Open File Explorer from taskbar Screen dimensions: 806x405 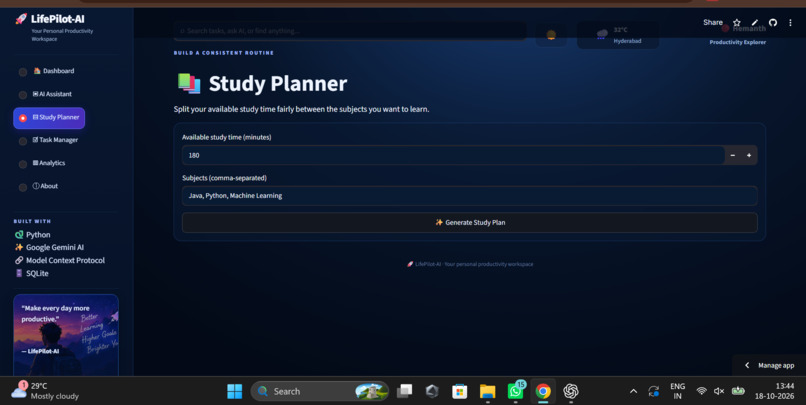[x=487, y=392]
